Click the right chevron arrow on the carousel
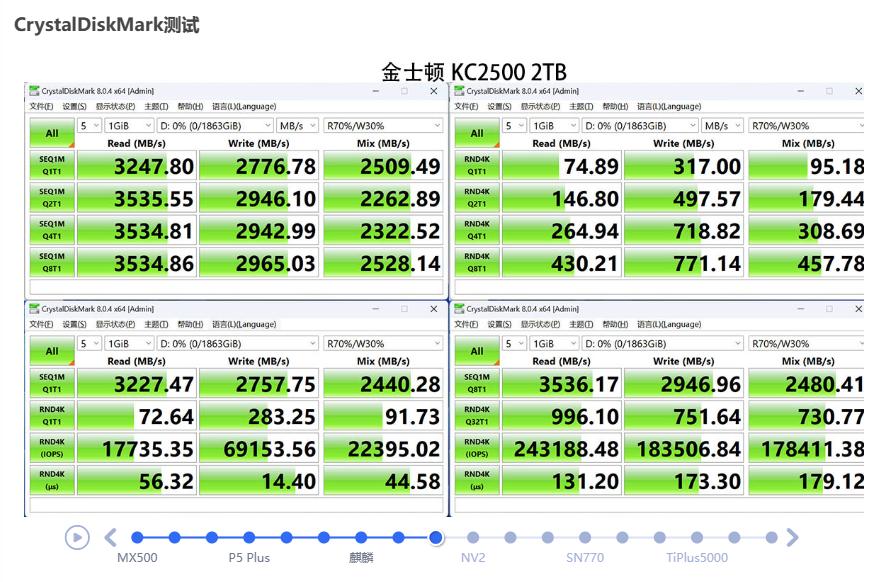882x582 pixels. point(791,537)
